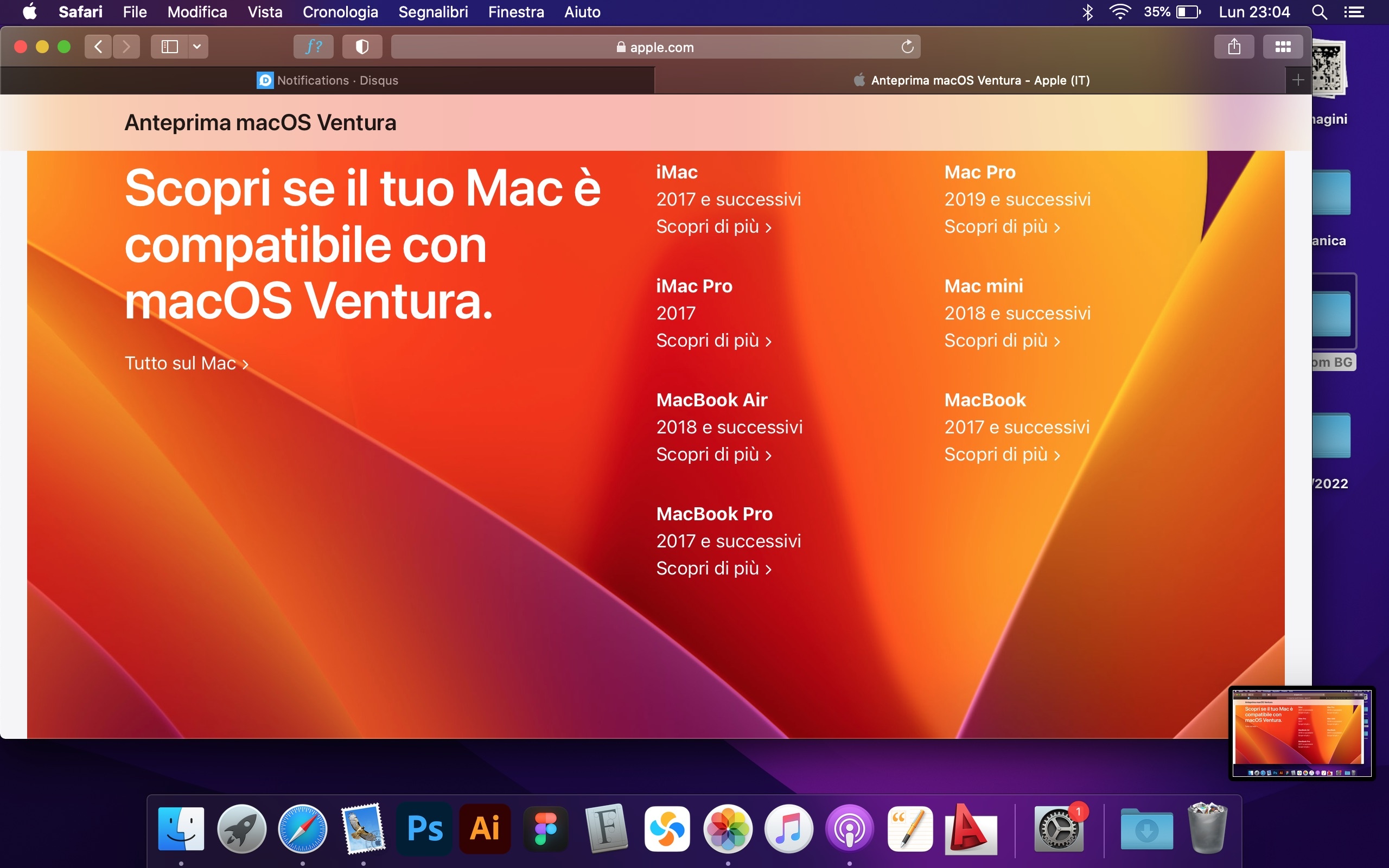Click Scopri di più under Mac Pro
The width and height of the screenshot is (1389, 868).
pyautogui.click(x=1002, y=226)
